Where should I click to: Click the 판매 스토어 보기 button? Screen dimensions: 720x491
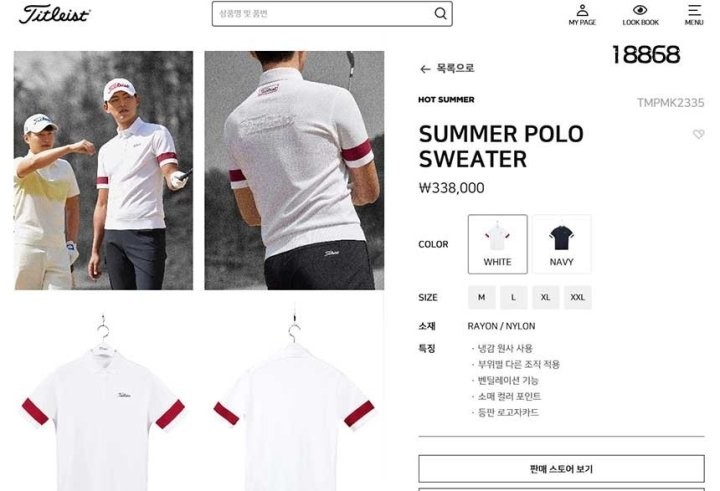[561, 469]
